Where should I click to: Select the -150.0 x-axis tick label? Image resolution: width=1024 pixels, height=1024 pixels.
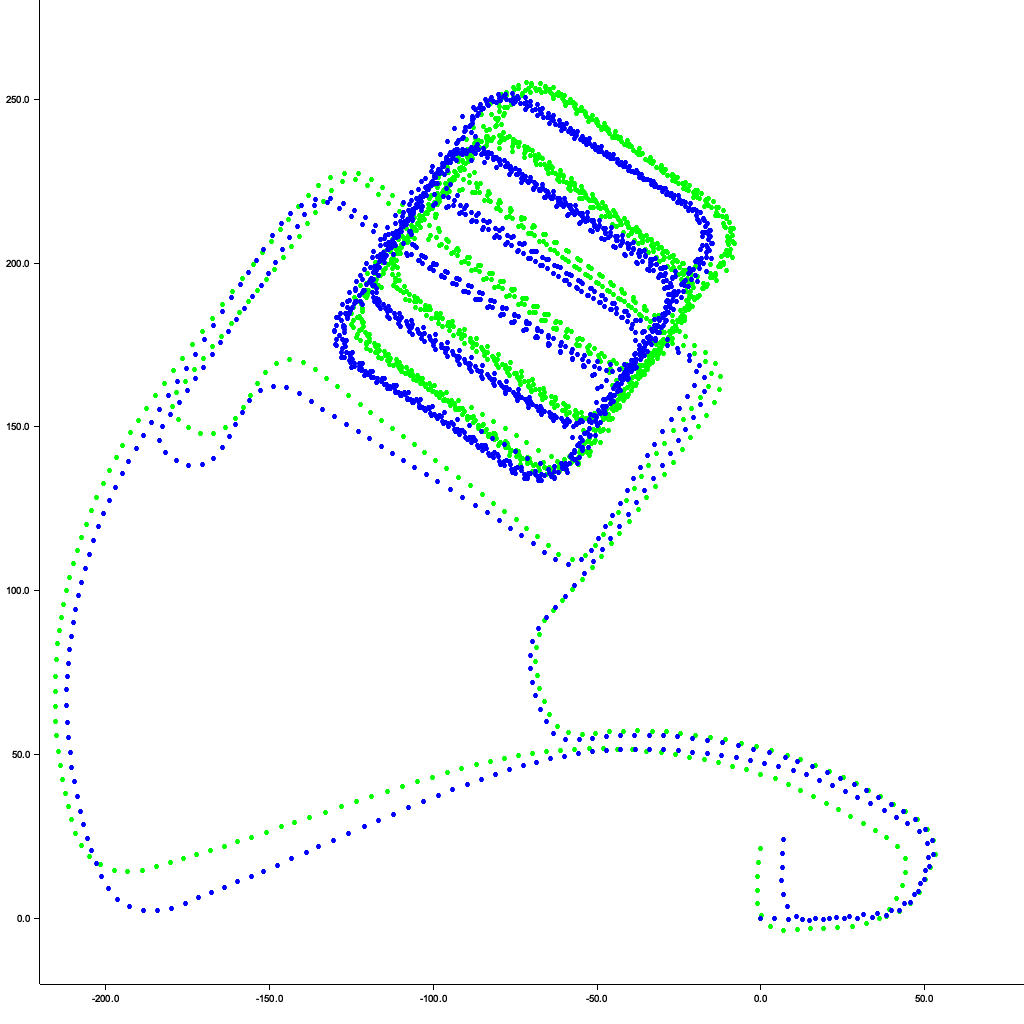tap(269, 998)
